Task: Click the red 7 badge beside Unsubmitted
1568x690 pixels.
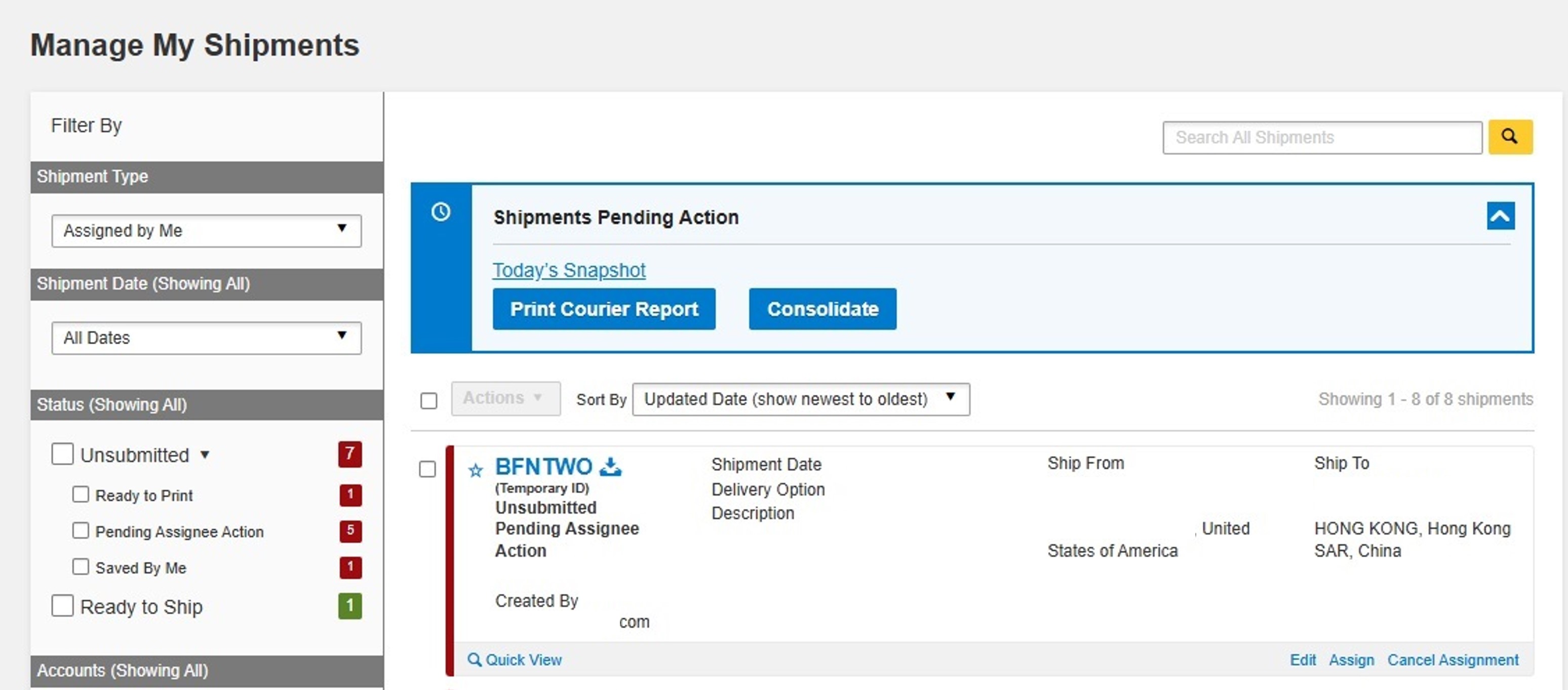Action: [350, 454]
